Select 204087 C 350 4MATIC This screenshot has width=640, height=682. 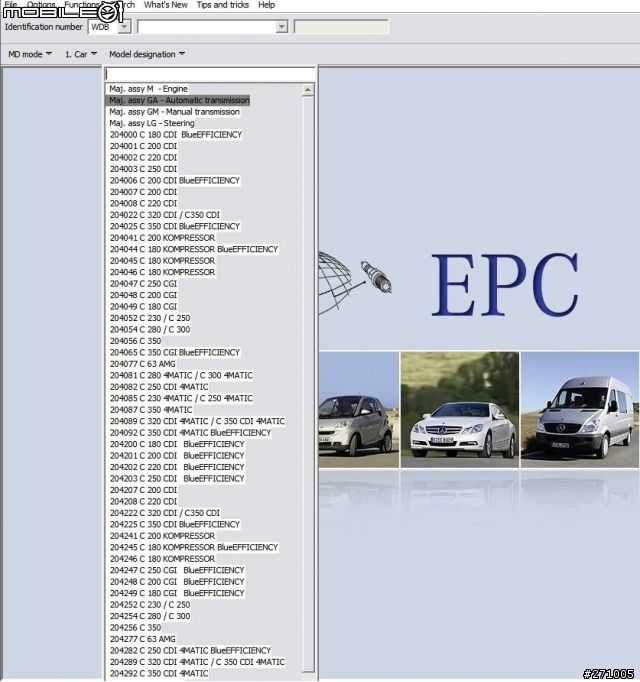pyautogui.click(x=151, y=410)
